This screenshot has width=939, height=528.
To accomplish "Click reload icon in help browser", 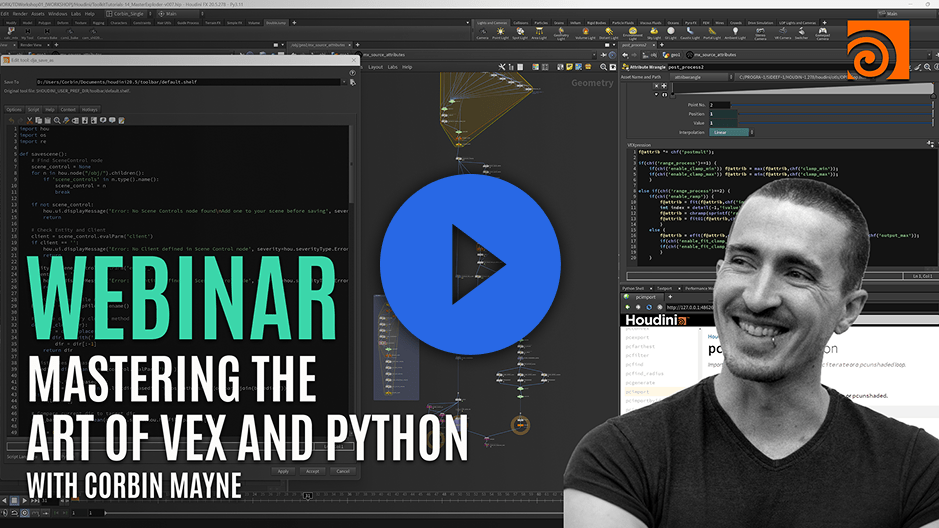I will [649, 307].
